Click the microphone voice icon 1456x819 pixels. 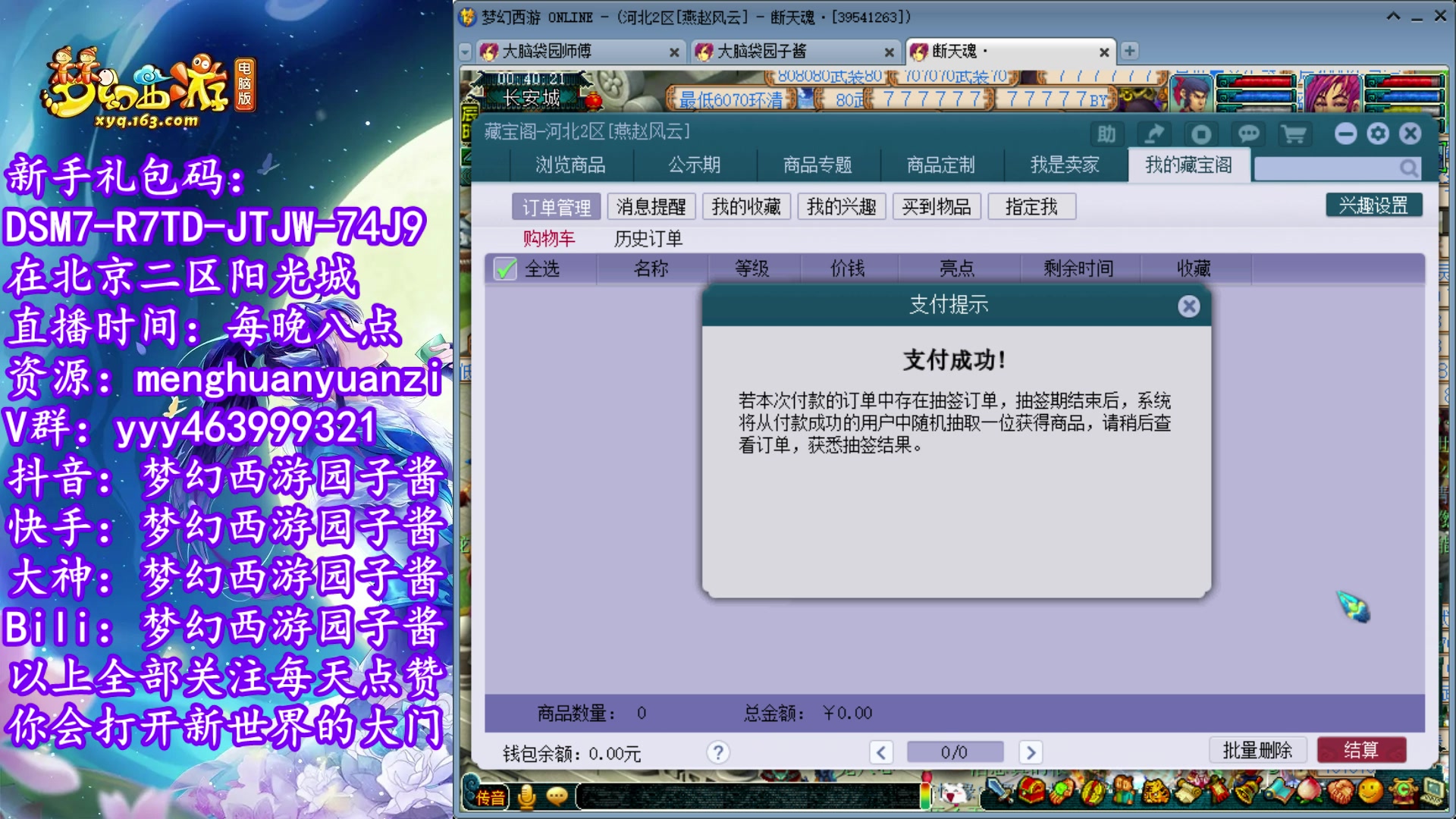pos(526,796)
